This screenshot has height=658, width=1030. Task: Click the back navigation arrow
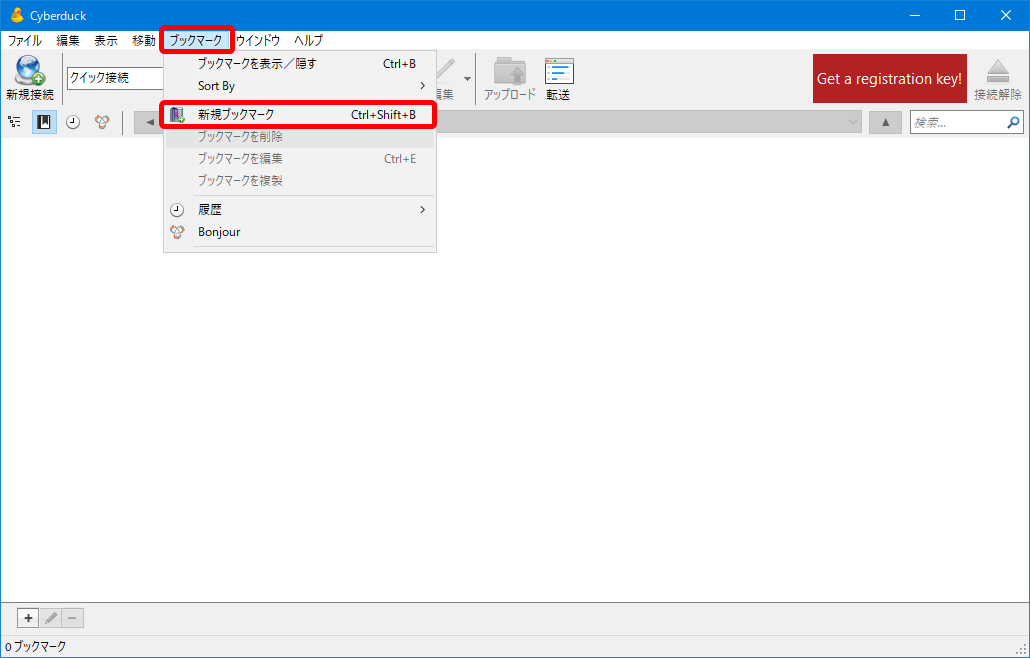point(149,122)
